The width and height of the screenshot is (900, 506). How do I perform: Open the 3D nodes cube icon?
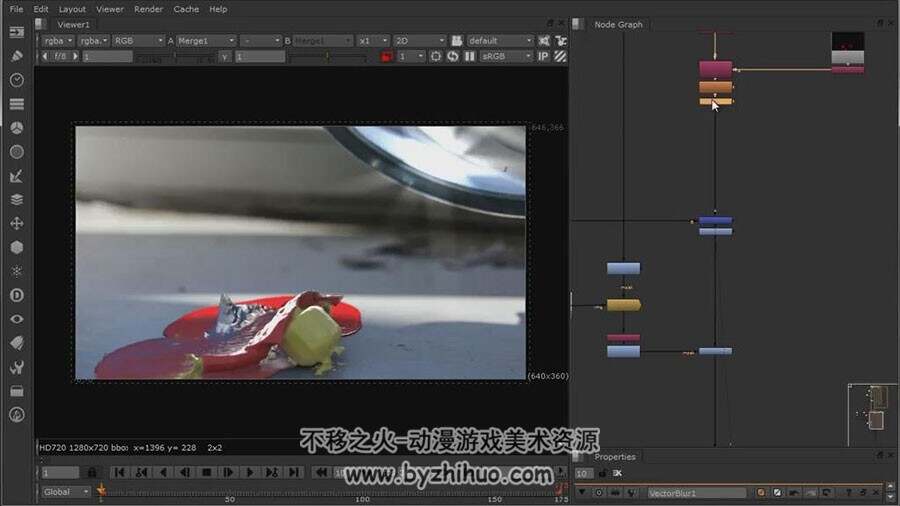coord(17,247)
